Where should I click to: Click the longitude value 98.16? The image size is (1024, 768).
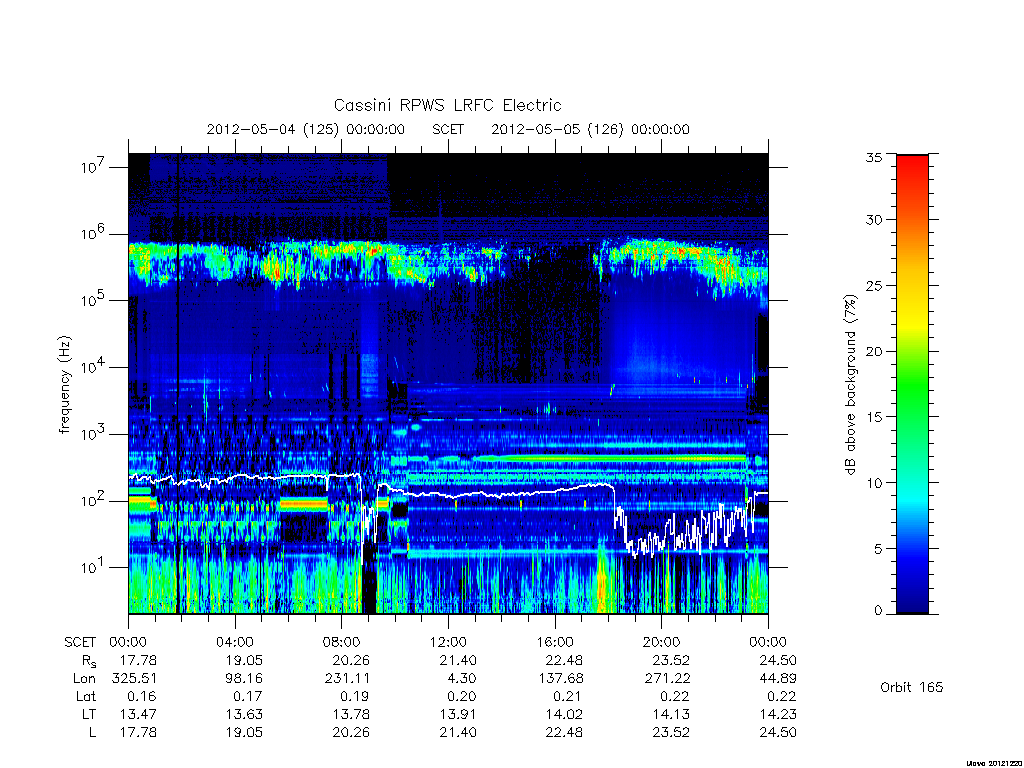[x=244, y=679]
